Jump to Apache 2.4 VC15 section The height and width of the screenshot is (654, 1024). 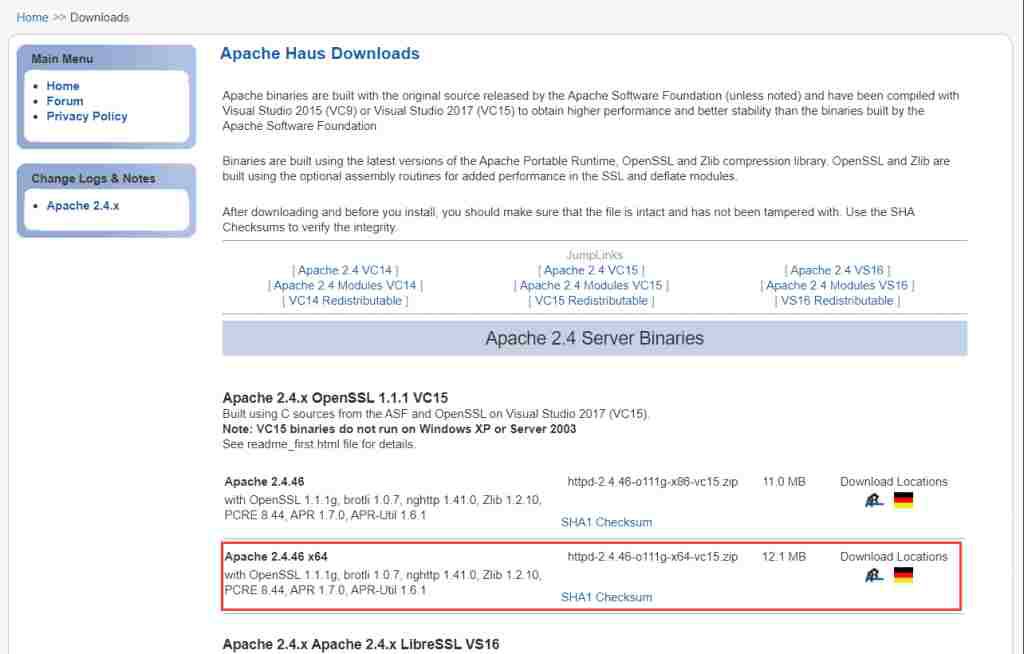click(x=591, y=270)
